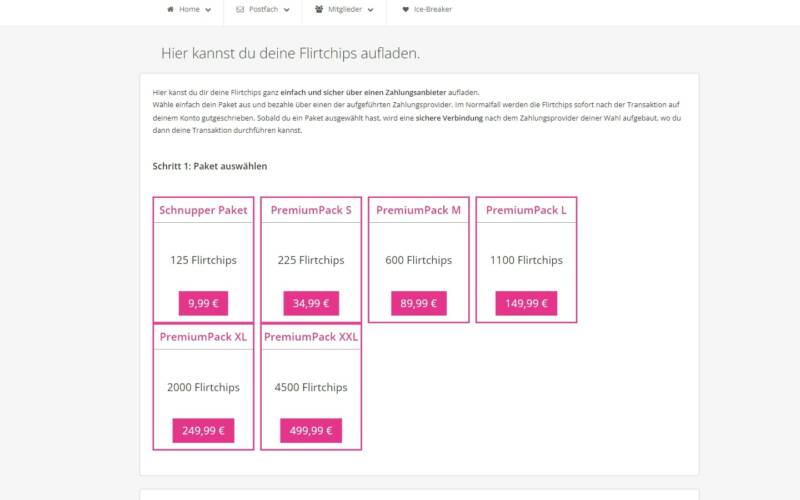Select the PremiumPack M title
The width and height of the screenshot is (800, 500).
click(419, 210)
